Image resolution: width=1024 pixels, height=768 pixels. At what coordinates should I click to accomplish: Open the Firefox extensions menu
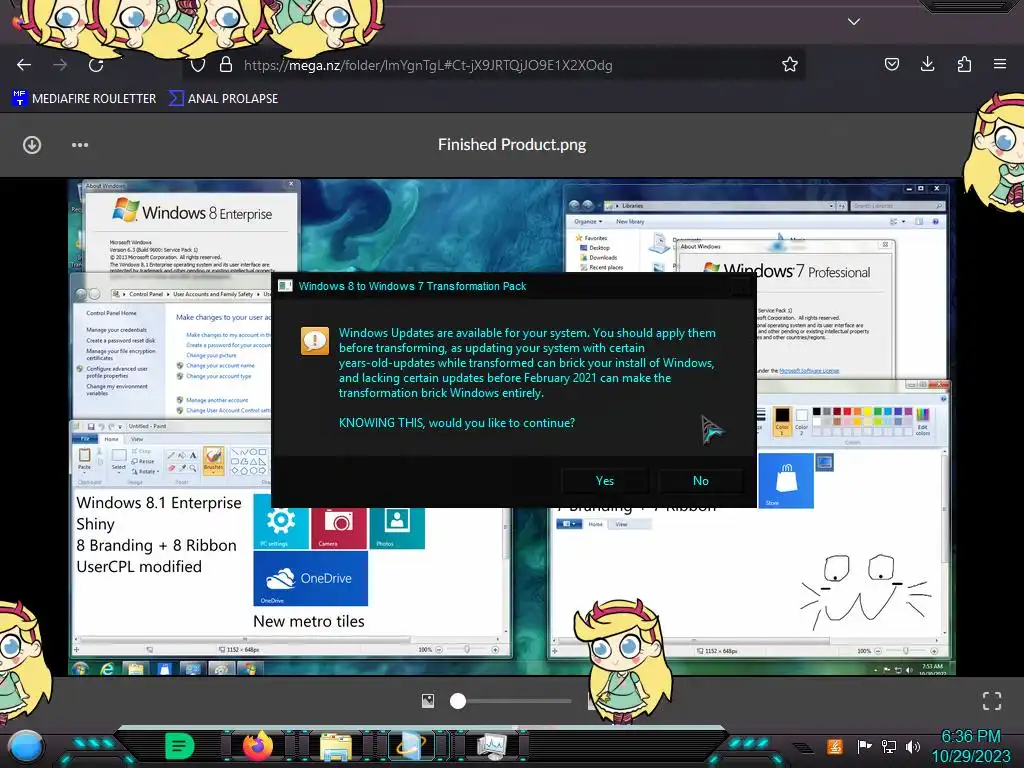[x=964, y=64]
